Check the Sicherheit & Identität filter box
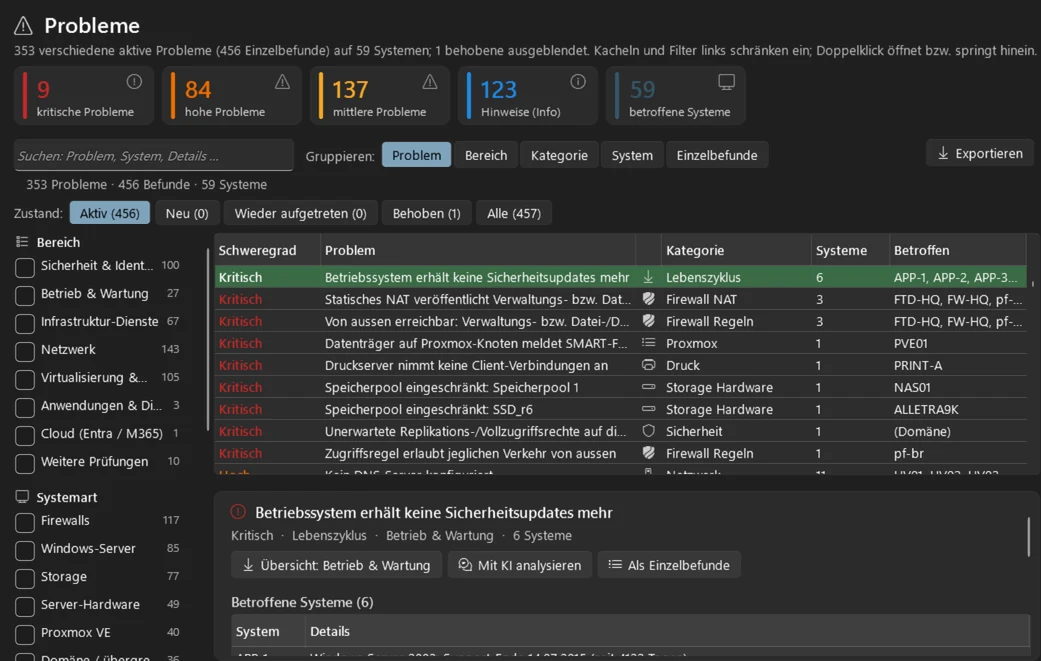 [25, 267]
